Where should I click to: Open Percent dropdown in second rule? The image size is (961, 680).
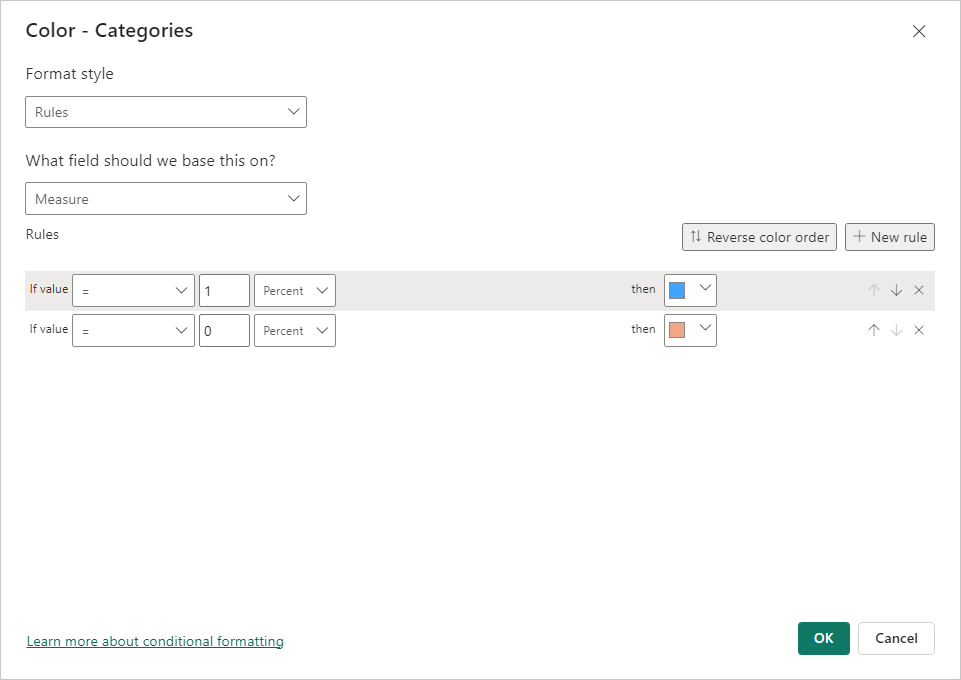(x=295, y=330)
